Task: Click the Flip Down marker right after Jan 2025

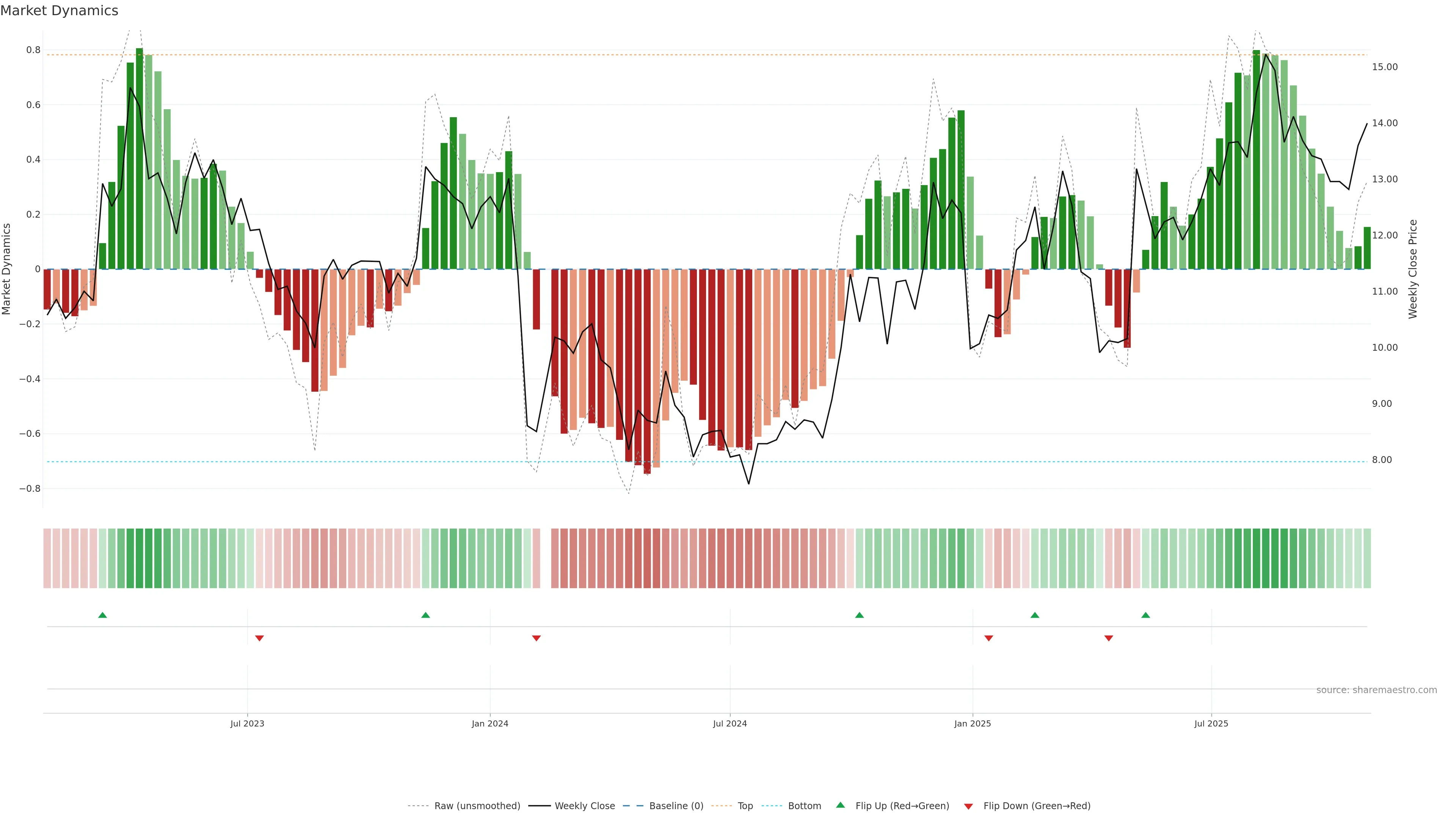Action: click(x=988, y=638)
